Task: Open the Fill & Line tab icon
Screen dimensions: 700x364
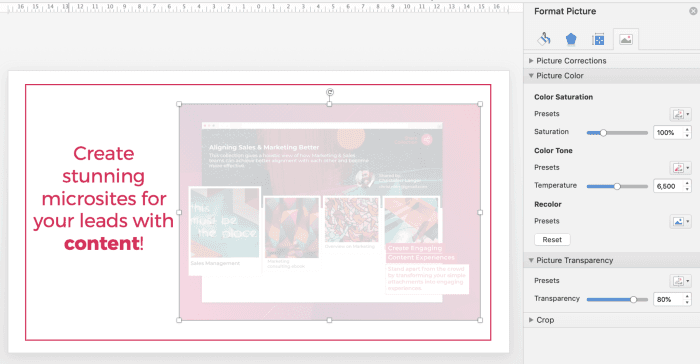Action: point(544,39)
